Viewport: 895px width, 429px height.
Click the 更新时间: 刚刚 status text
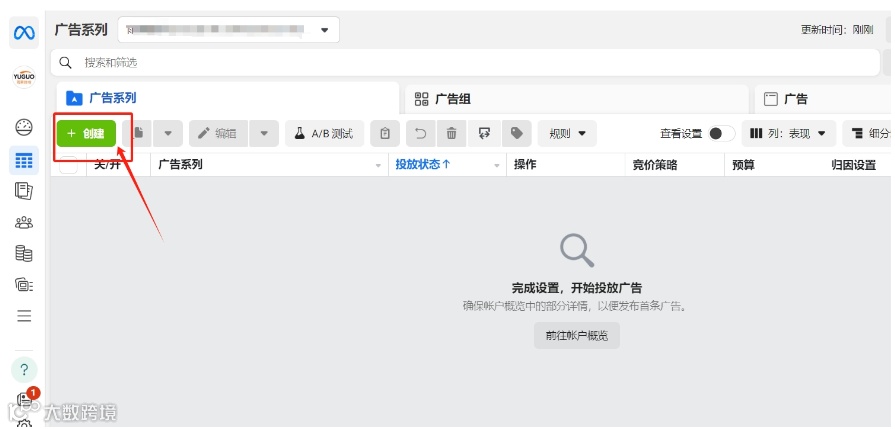point(837,30)
